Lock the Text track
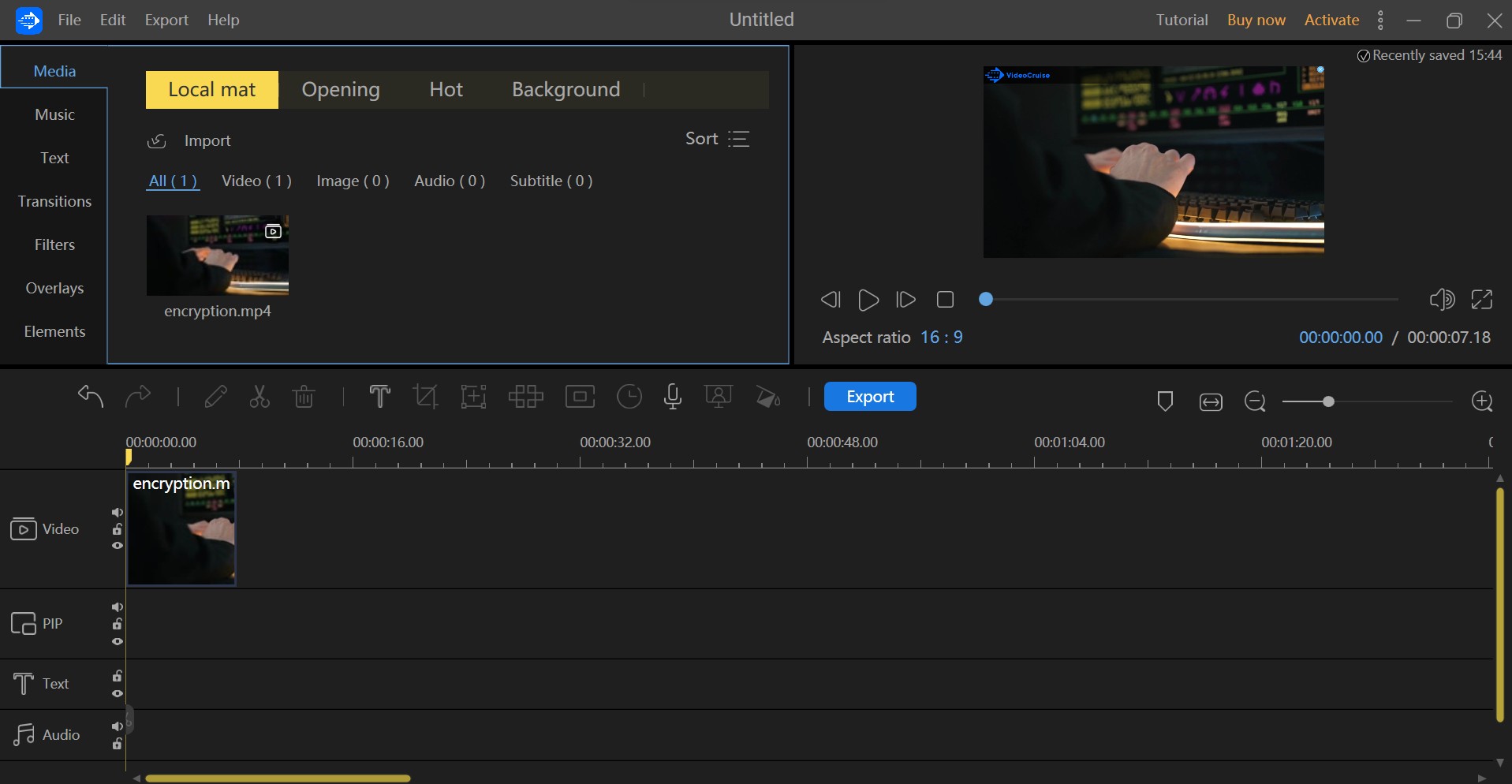This screenshot has height=784, width=1512. coord(118,676)
